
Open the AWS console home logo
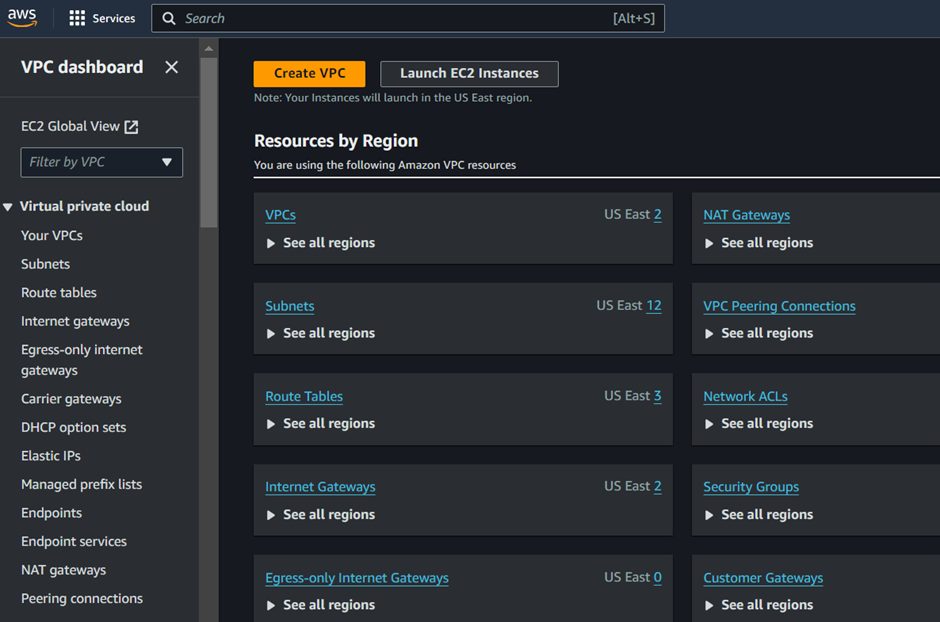[22, 18]
